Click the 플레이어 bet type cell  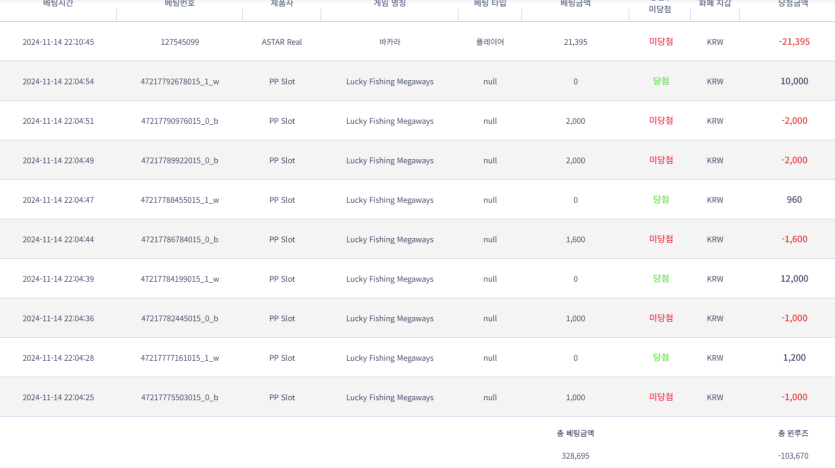point(490,42)
